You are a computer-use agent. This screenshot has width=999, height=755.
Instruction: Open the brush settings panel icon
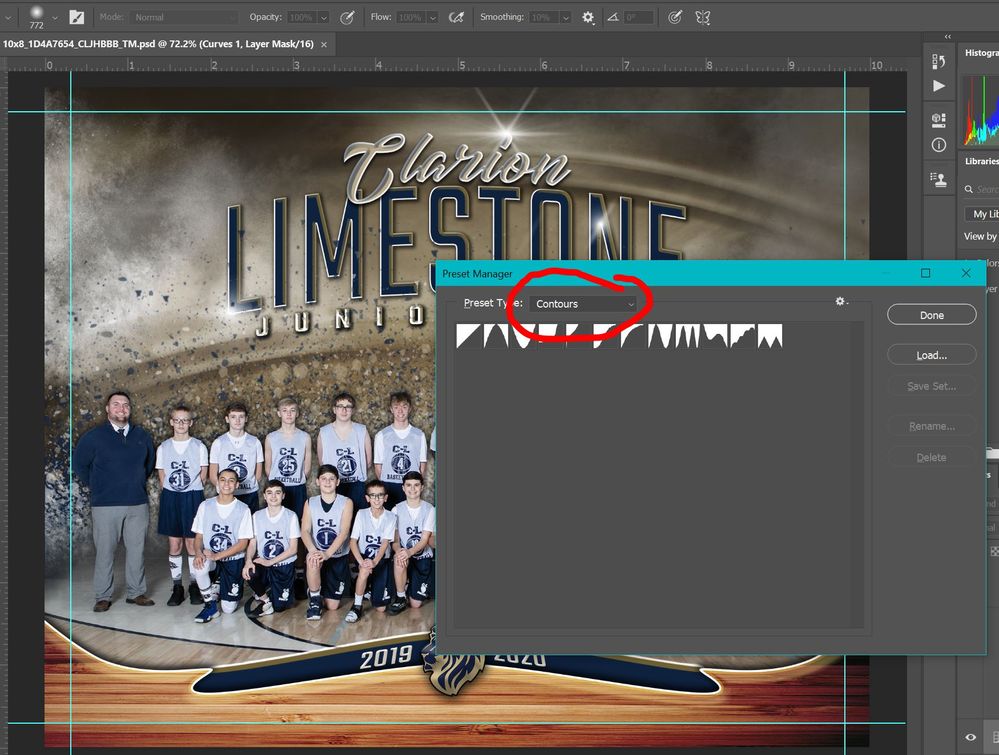coord(76,17)
